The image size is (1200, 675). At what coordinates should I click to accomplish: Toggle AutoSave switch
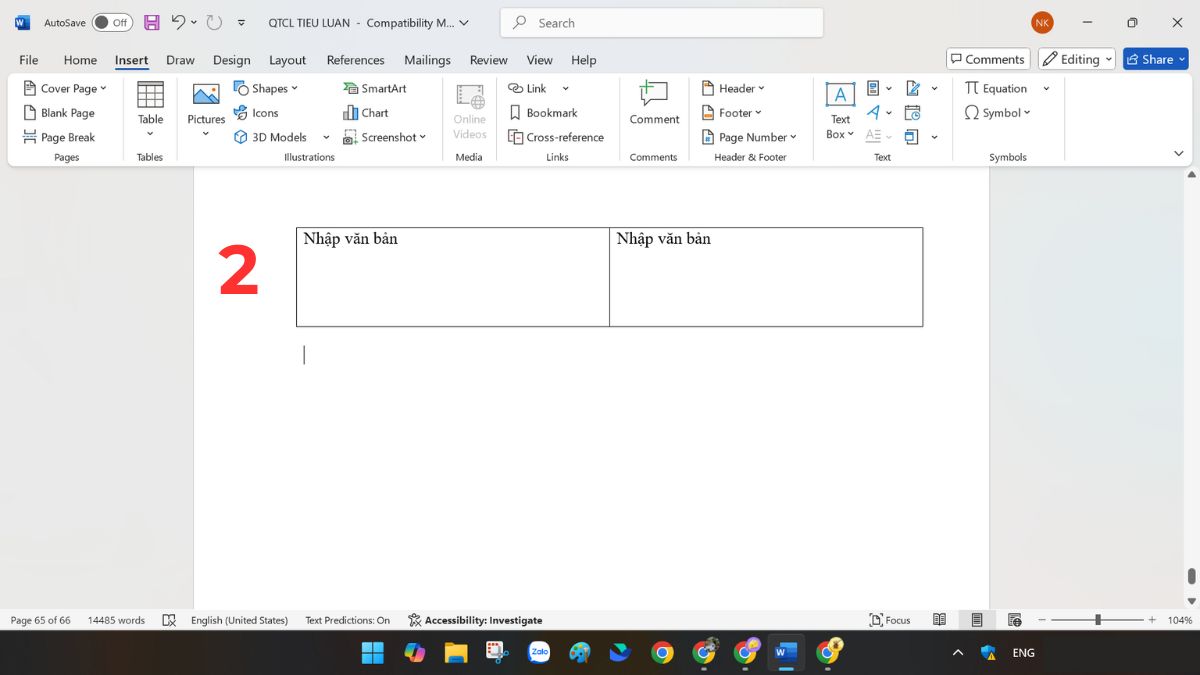[x=112, y=22]
